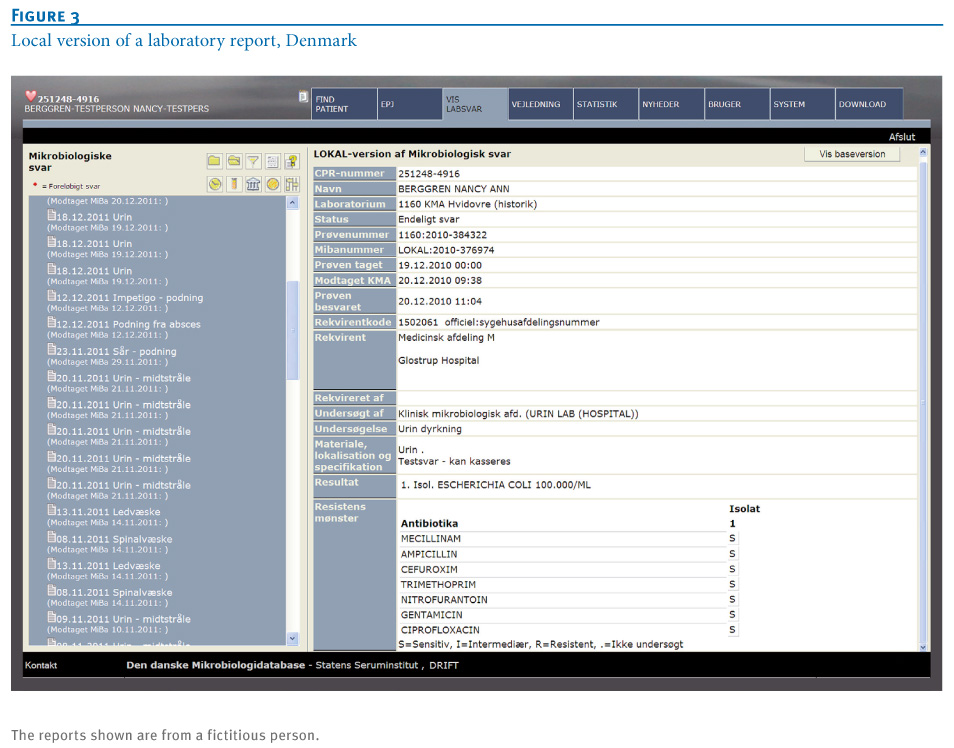954x748 pixels.
Task: Select the VIS LABSVAR tab
Action: [x=475, y=104]
